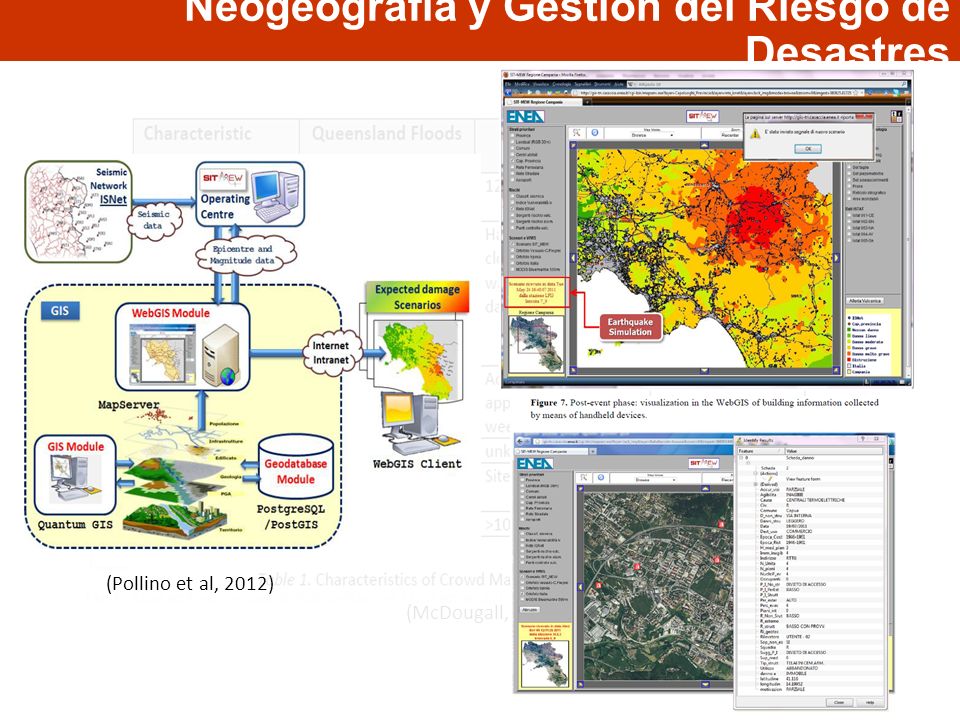Click the blue info circle icon in upper WebGIS window
The image size is (960, 720).
[594, 133]
